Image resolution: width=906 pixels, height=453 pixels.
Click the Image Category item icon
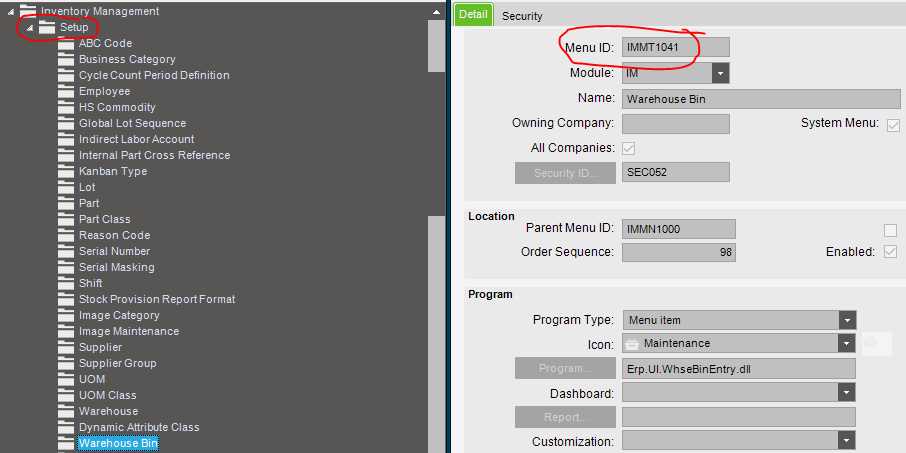[x=66, y=315]
